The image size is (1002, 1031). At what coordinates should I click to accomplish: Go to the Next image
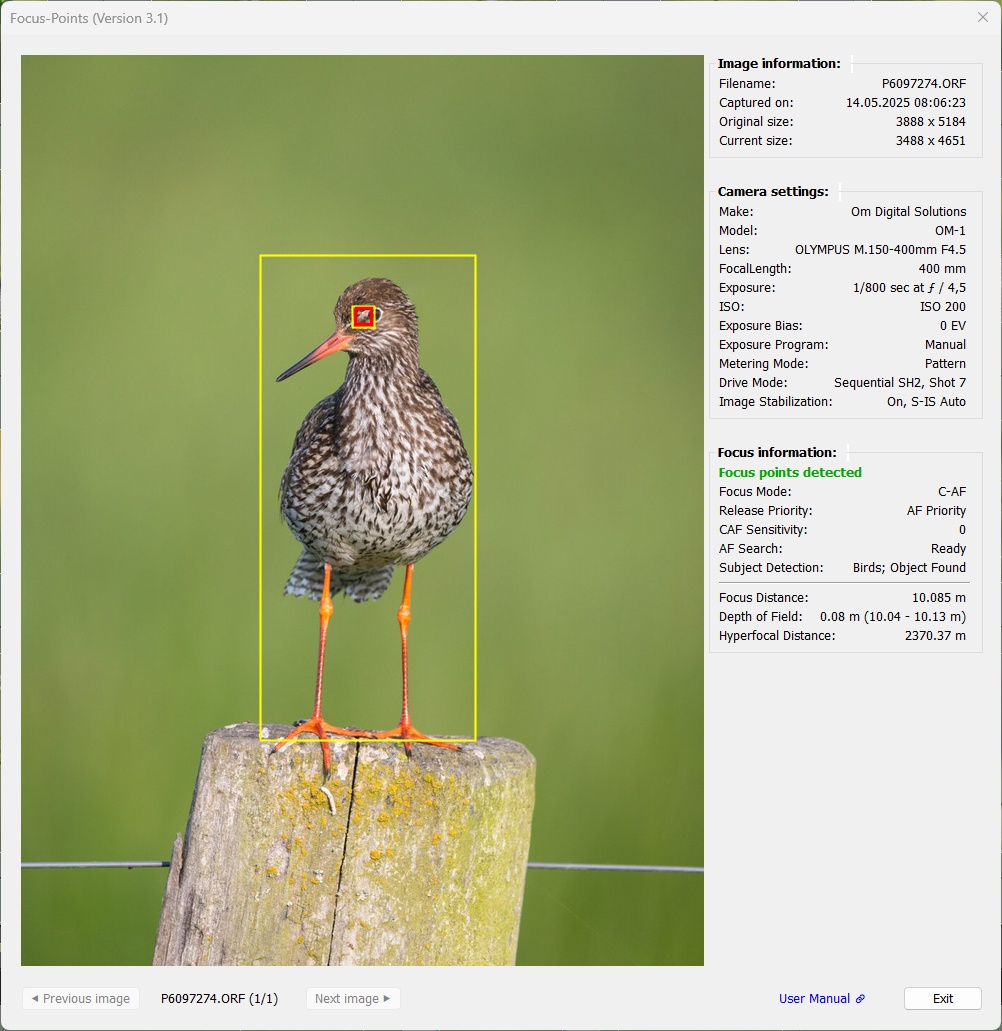pos(352,998)
